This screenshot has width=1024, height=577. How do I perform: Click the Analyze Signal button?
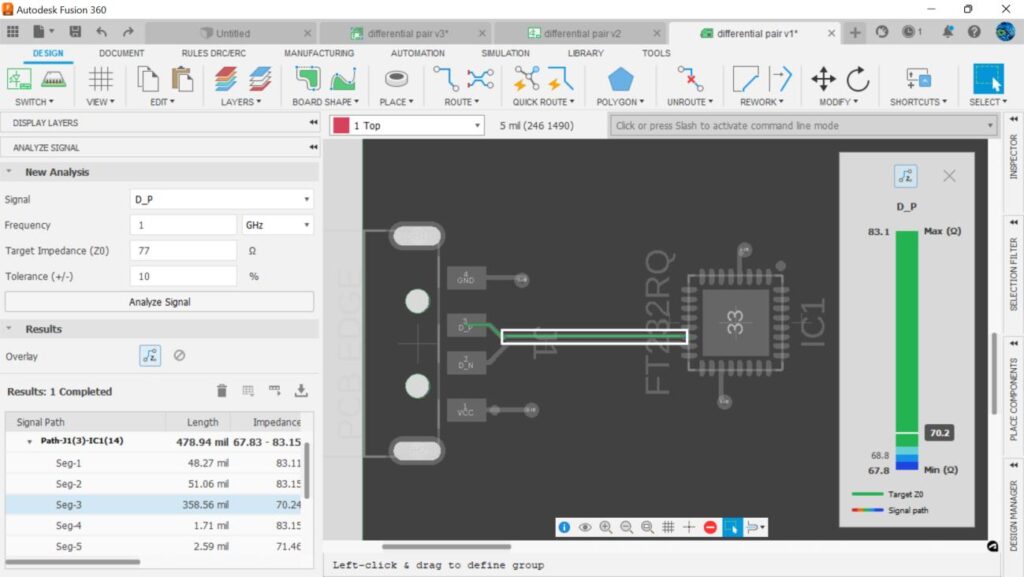(159, 301)
